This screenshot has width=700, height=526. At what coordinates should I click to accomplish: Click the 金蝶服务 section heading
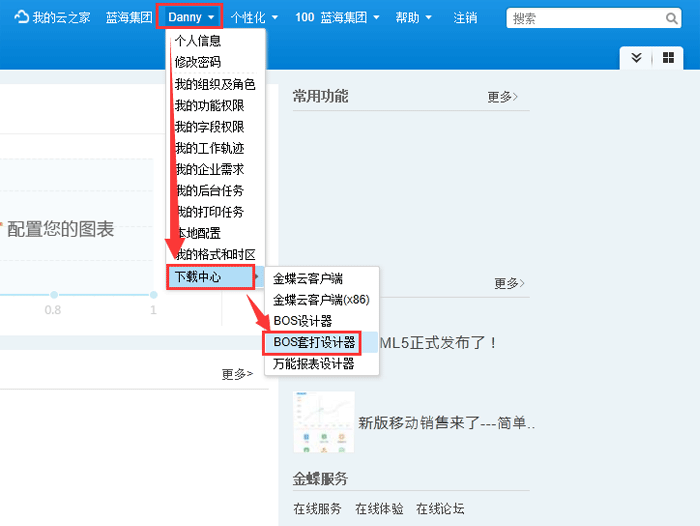(x=321, y=479)
